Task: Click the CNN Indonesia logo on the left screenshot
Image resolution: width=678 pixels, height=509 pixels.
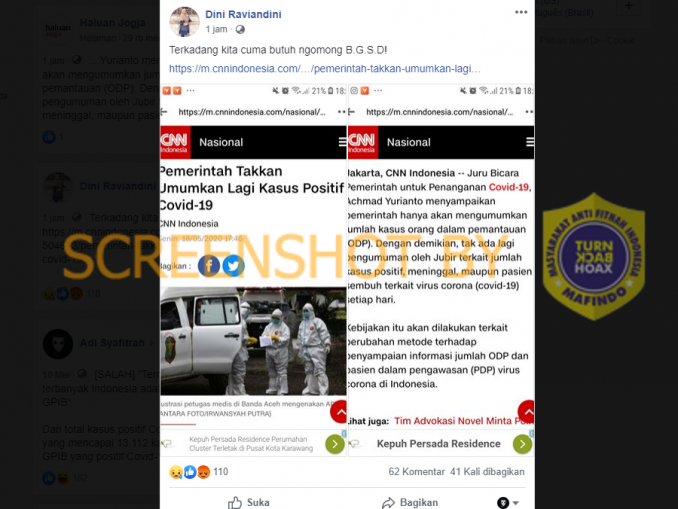Action: pos(175,142)
